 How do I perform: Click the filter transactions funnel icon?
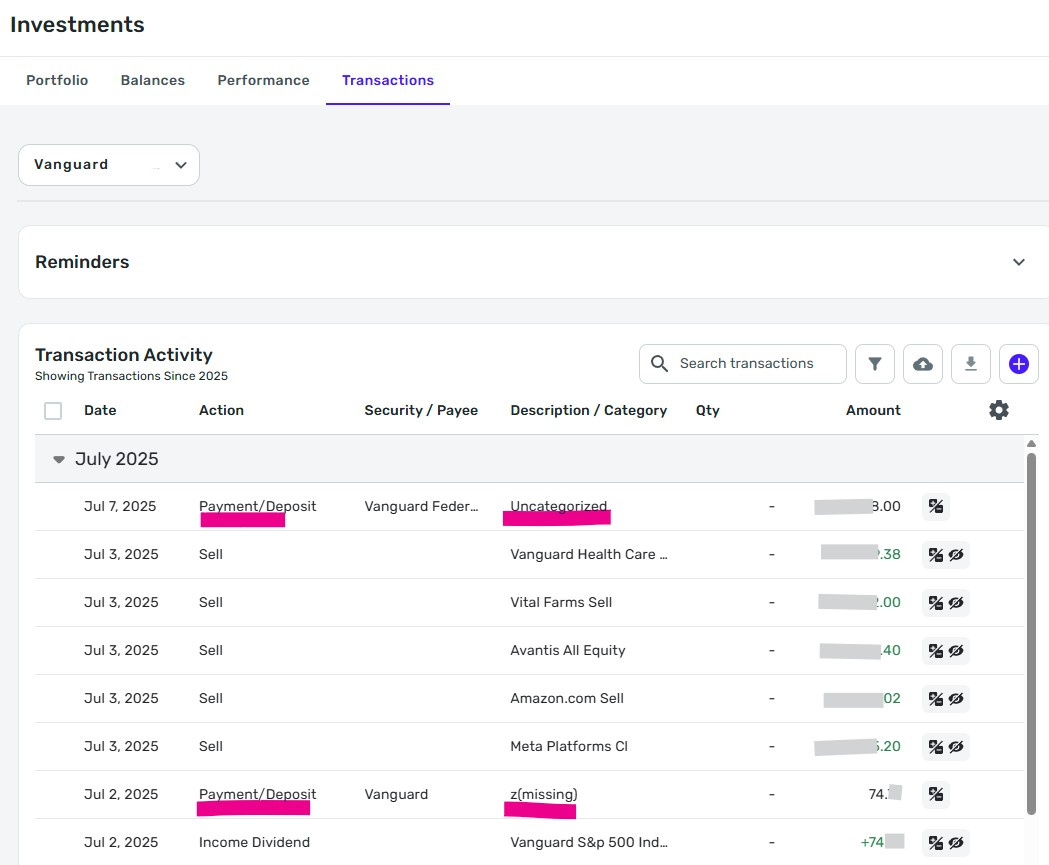tap(875, 364)
